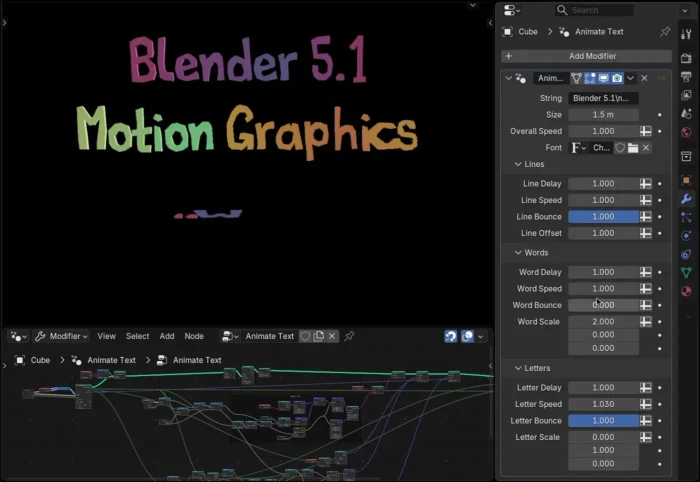Open the Modifiers properties tab (wrench icon)
Image resolution: width=700 pixels, height=482 pixels.
click(x=686, y=198)
